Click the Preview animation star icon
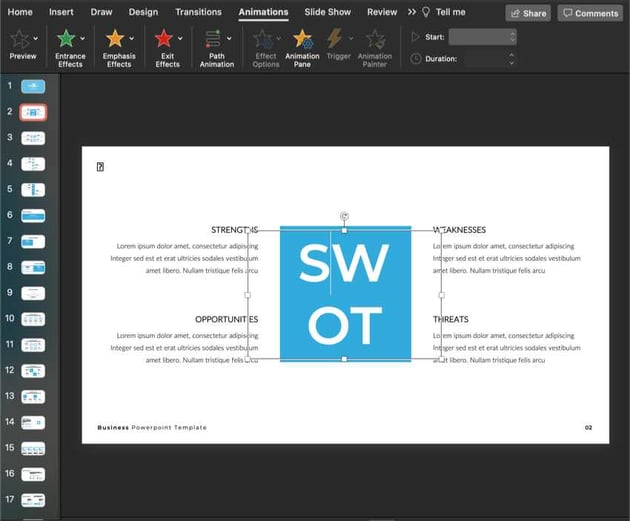This screenshot has width=630, height=521. coord(18,39)
